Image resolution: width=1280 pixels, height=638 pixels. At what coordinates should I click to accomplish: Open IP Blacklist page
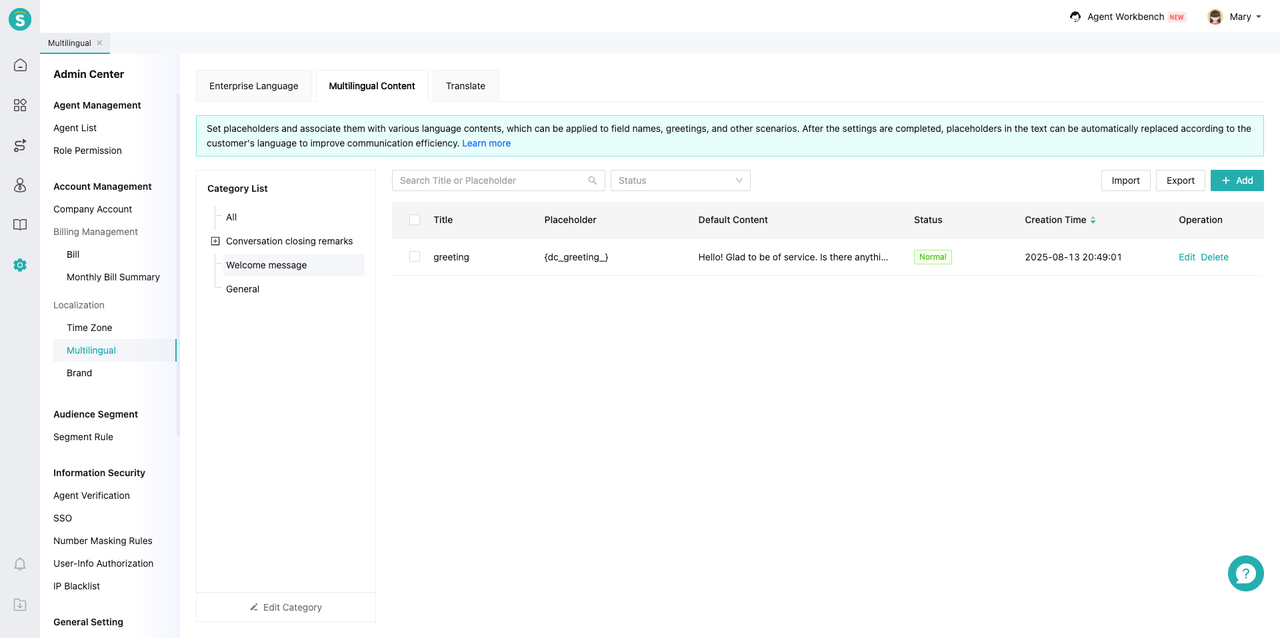click(x=77, y=586)
